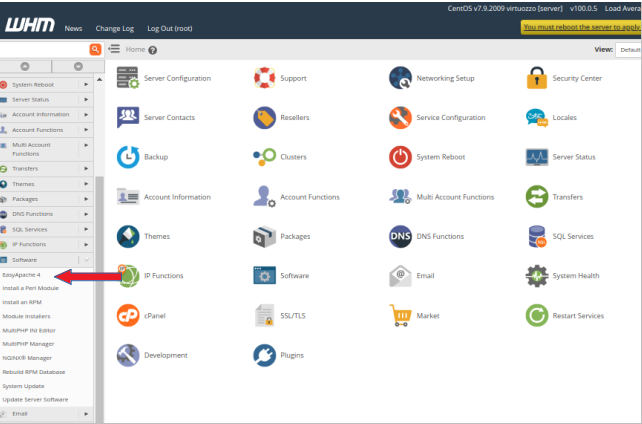Click Log Out (root)
This screenshot has width=642, height=424.
(170, 28)
